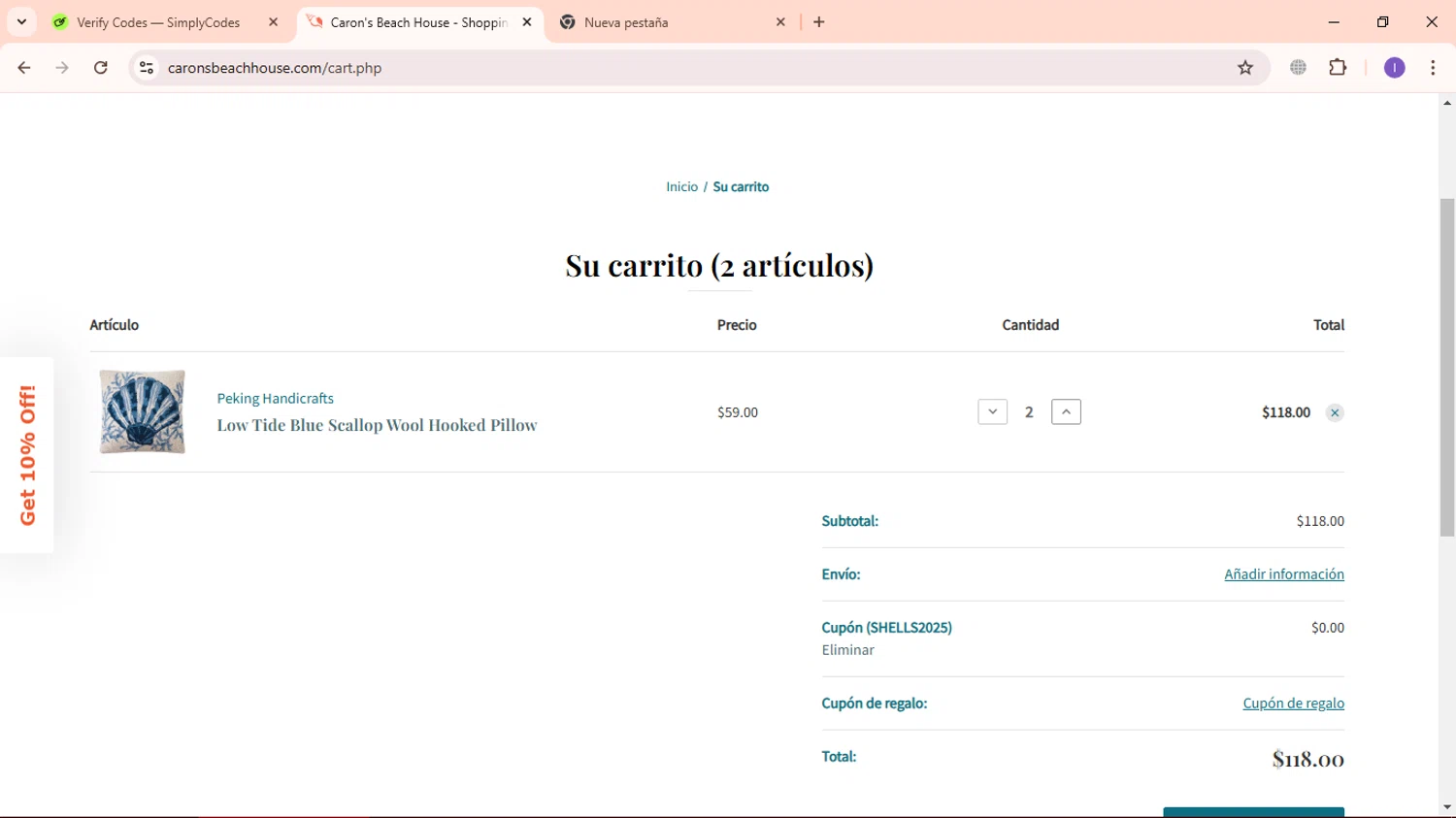Click Añadir información for shipping
Viewport: 1456px width, 818px height.
(1284, 574)
